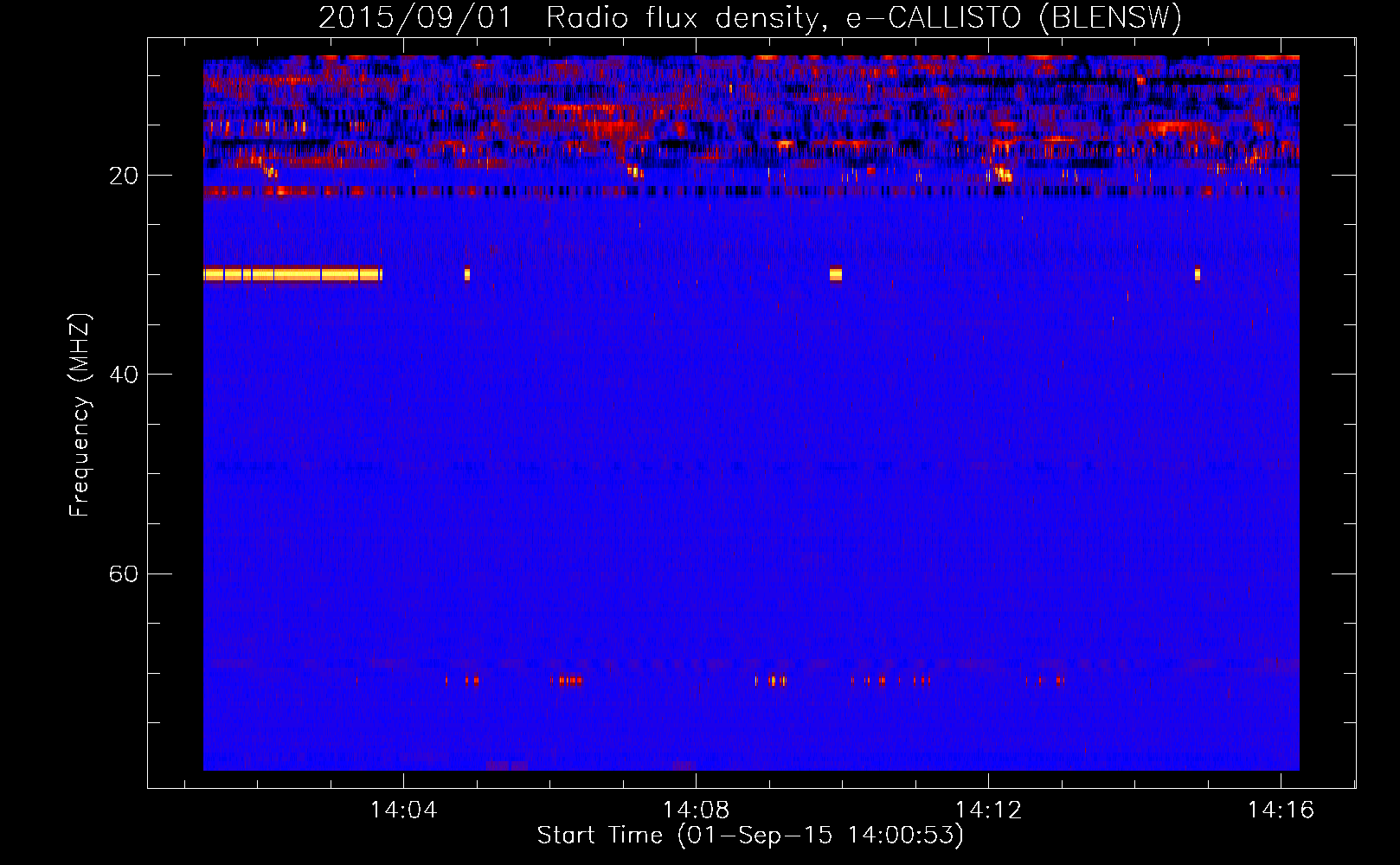Viewport: 1400px width, 865px height.
Task: Click the plot title 'Radio flux density, e-CALLISTO (BLENSW)'
Action: [864, 17]
